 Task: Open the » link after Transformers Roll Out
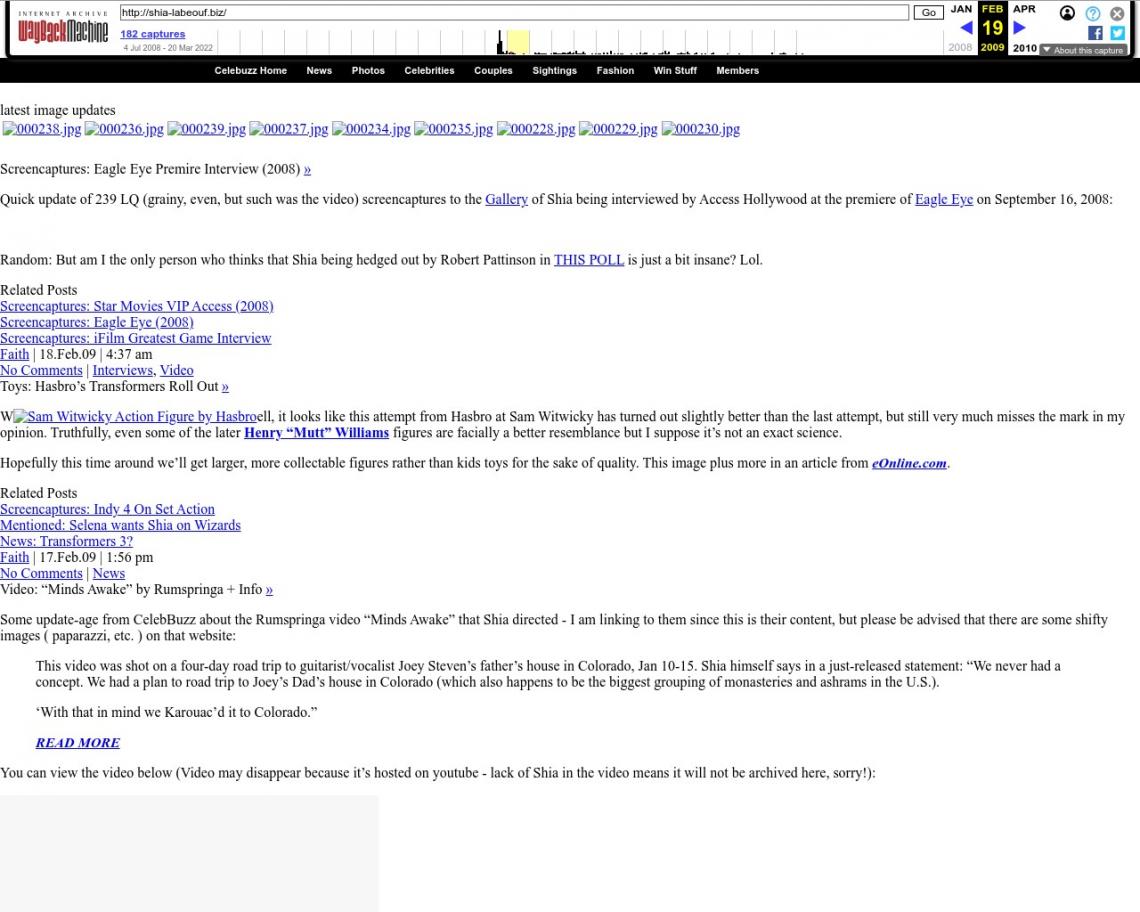[x=225, y=387]
